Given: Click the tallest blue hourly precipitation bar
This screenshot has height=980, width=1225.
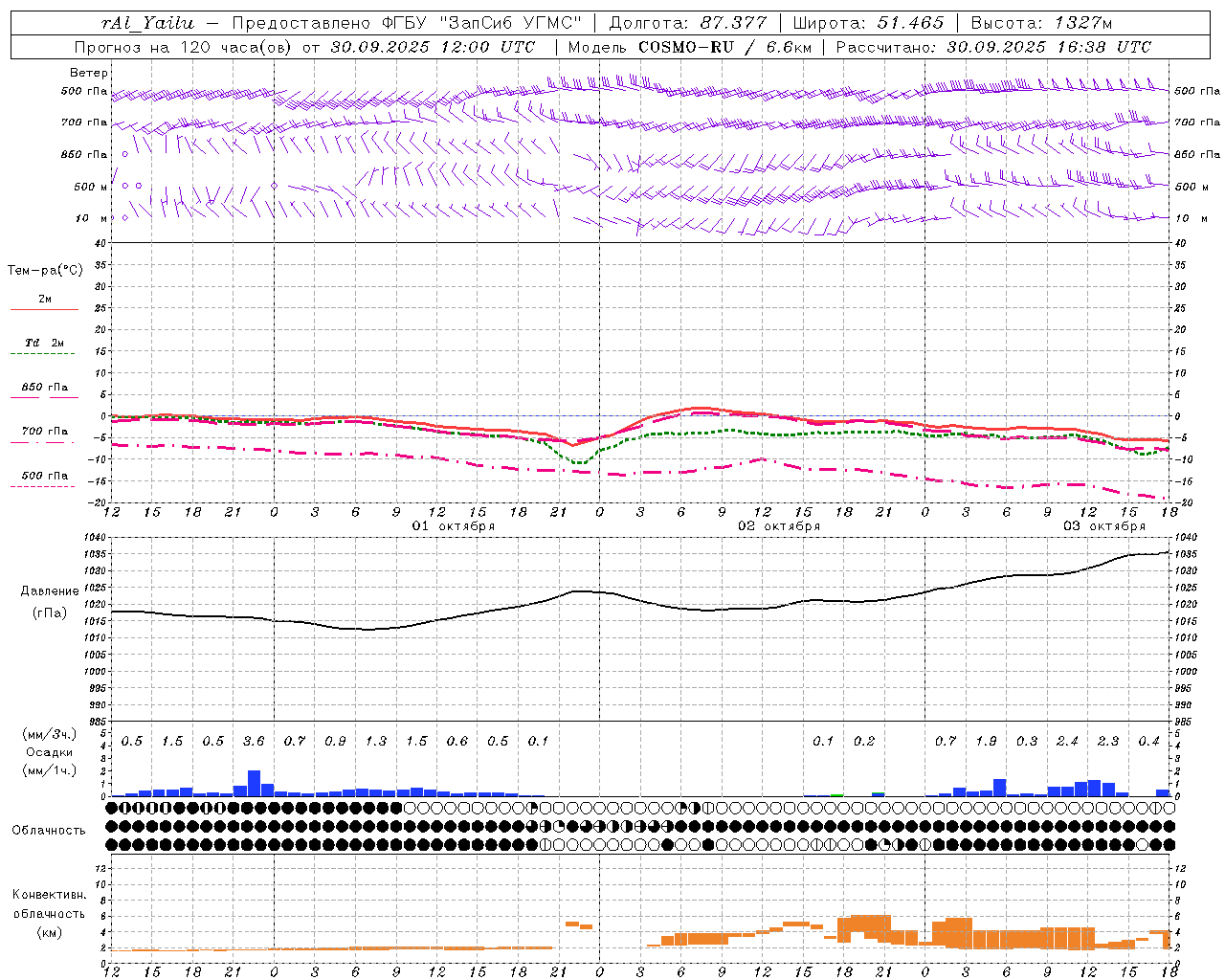Looking at the screenshot, I should click(x=254, y=783).
